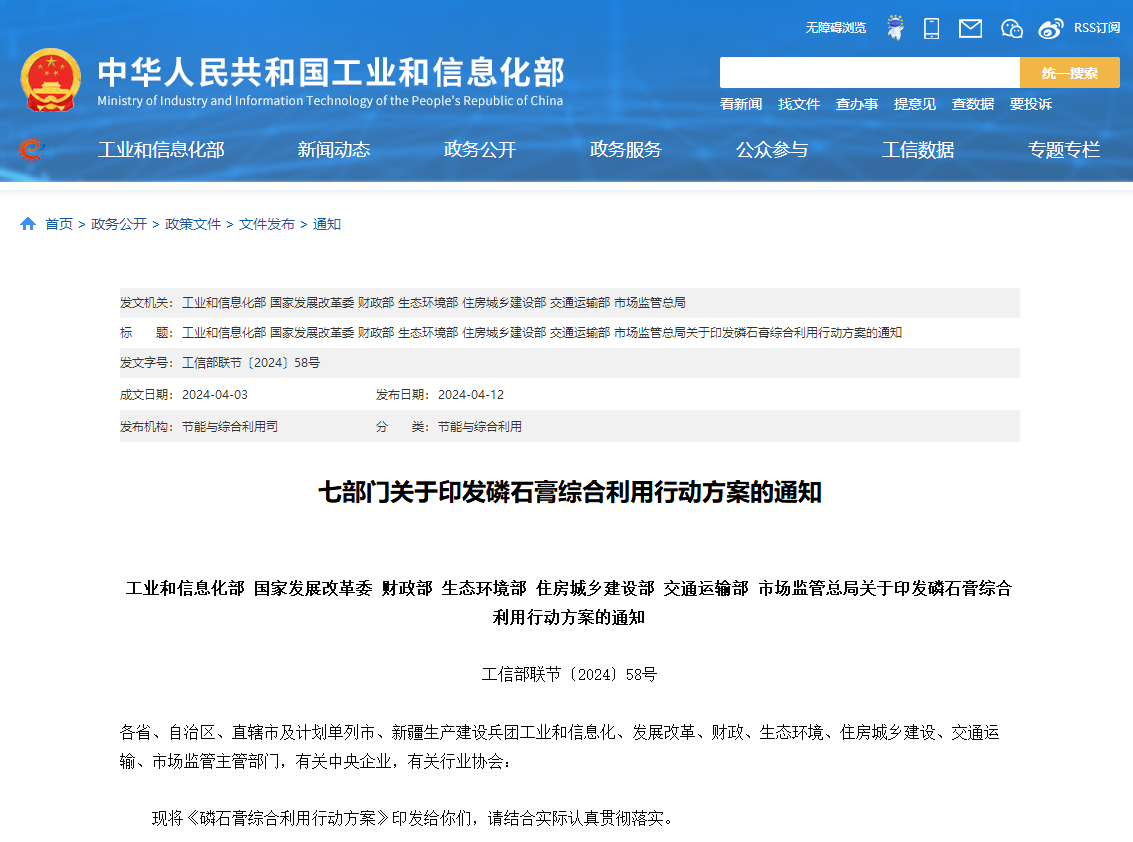
Task: Open the 政务公开 navigation menu
Action: pyautogui.click(x=480, y=150)
